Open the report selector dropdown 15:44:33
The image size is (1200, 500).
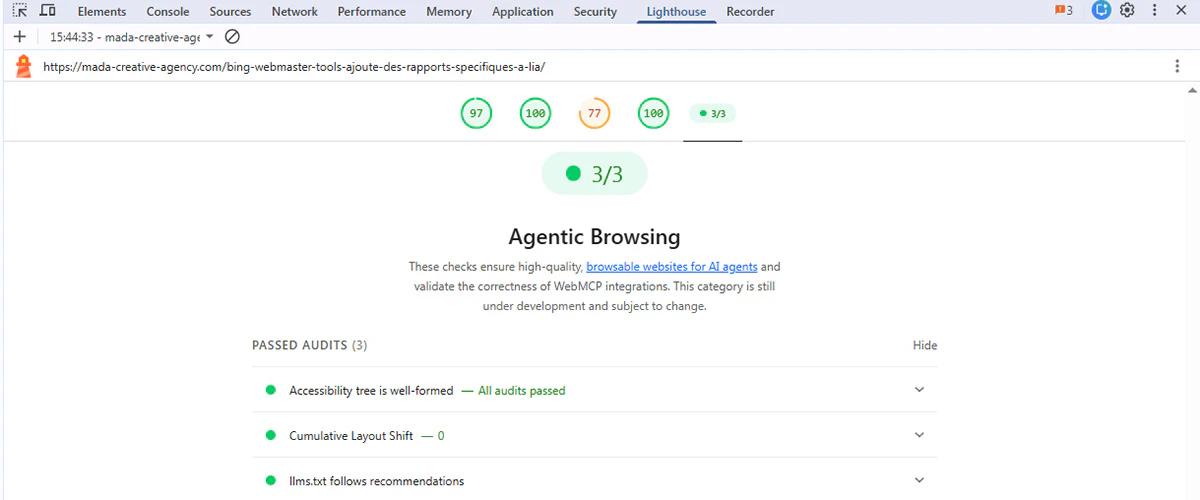[x=131, y=37]
